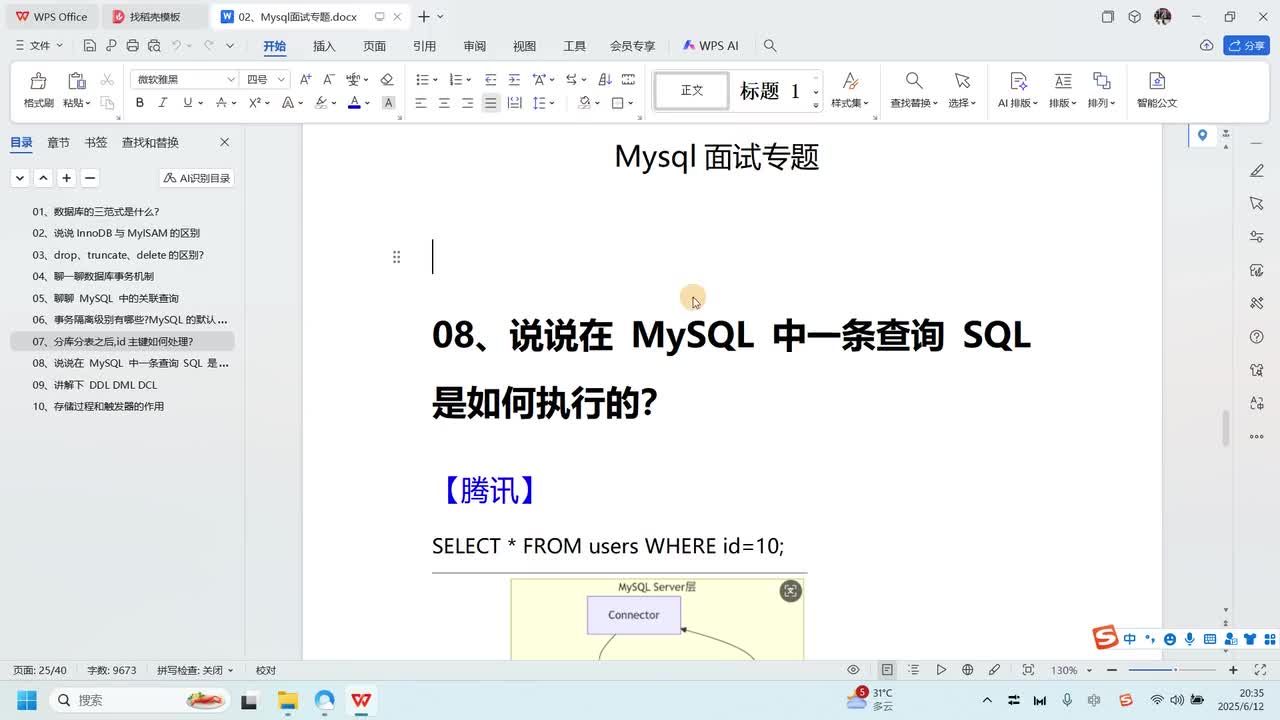1280x720 pixels.
Task: Click the 分享 share button
Action: (1246, 46)
